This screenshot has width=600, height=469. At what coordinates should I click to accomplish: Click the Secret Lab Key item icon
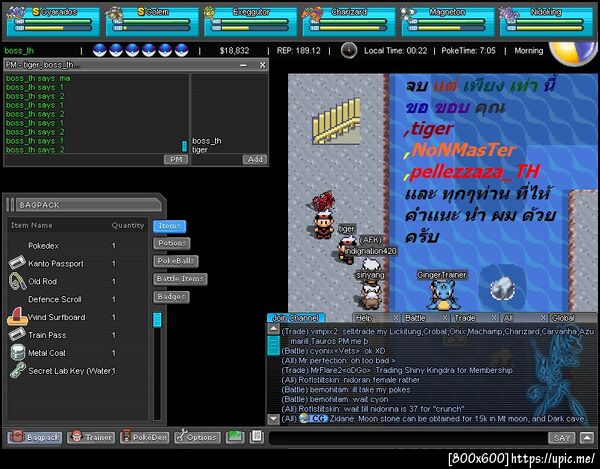(18, 371)
